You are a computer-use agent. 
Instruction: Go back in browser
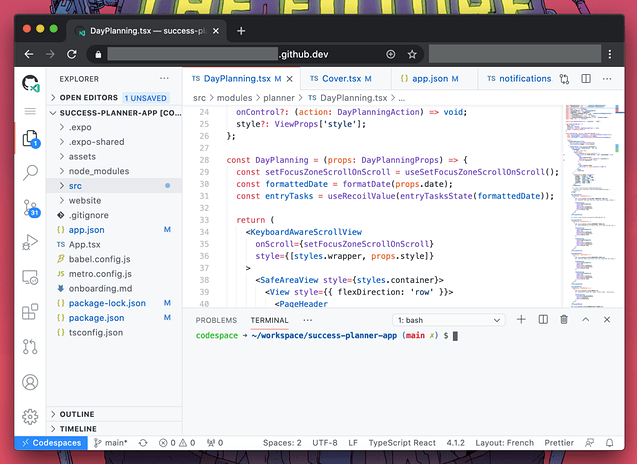click(x=29, y=54)
